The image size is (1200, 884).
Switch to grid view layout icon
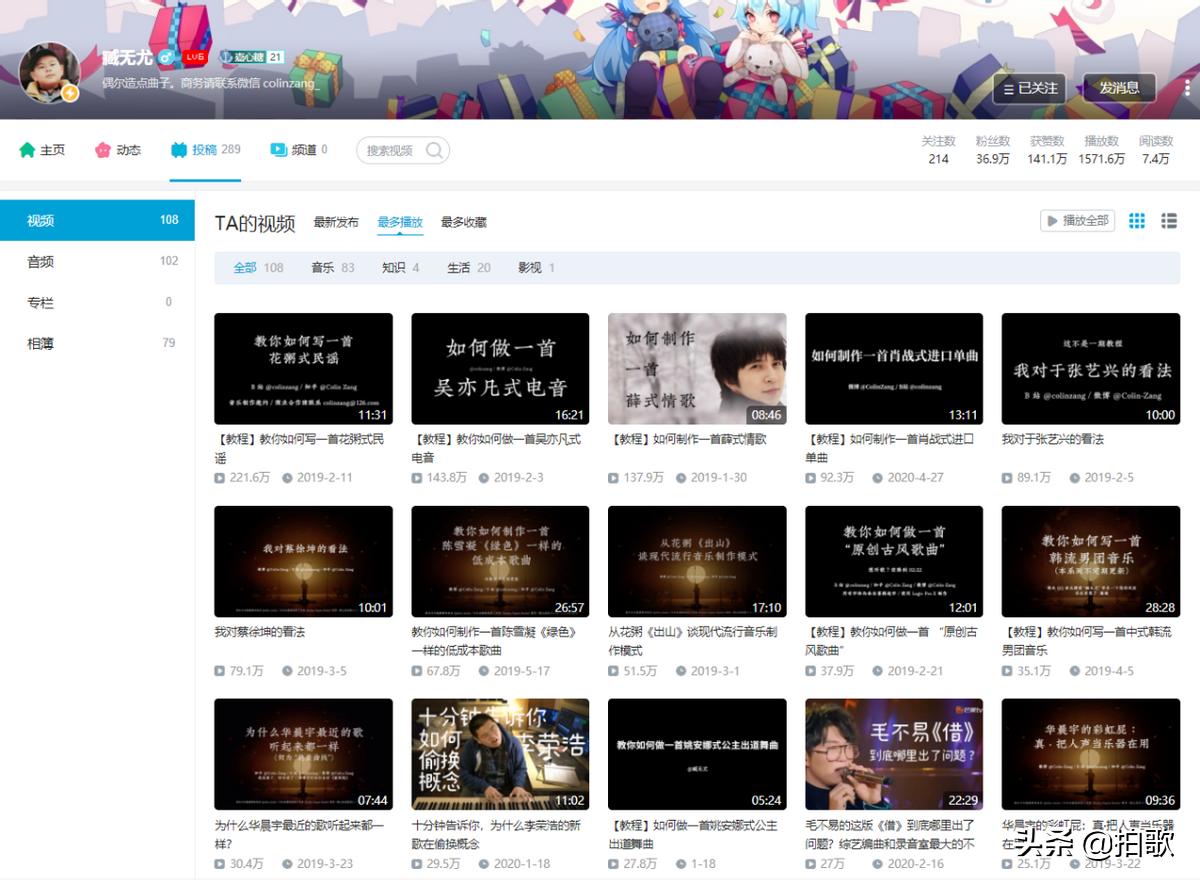pyautogui.click(x=1136, y=221)
